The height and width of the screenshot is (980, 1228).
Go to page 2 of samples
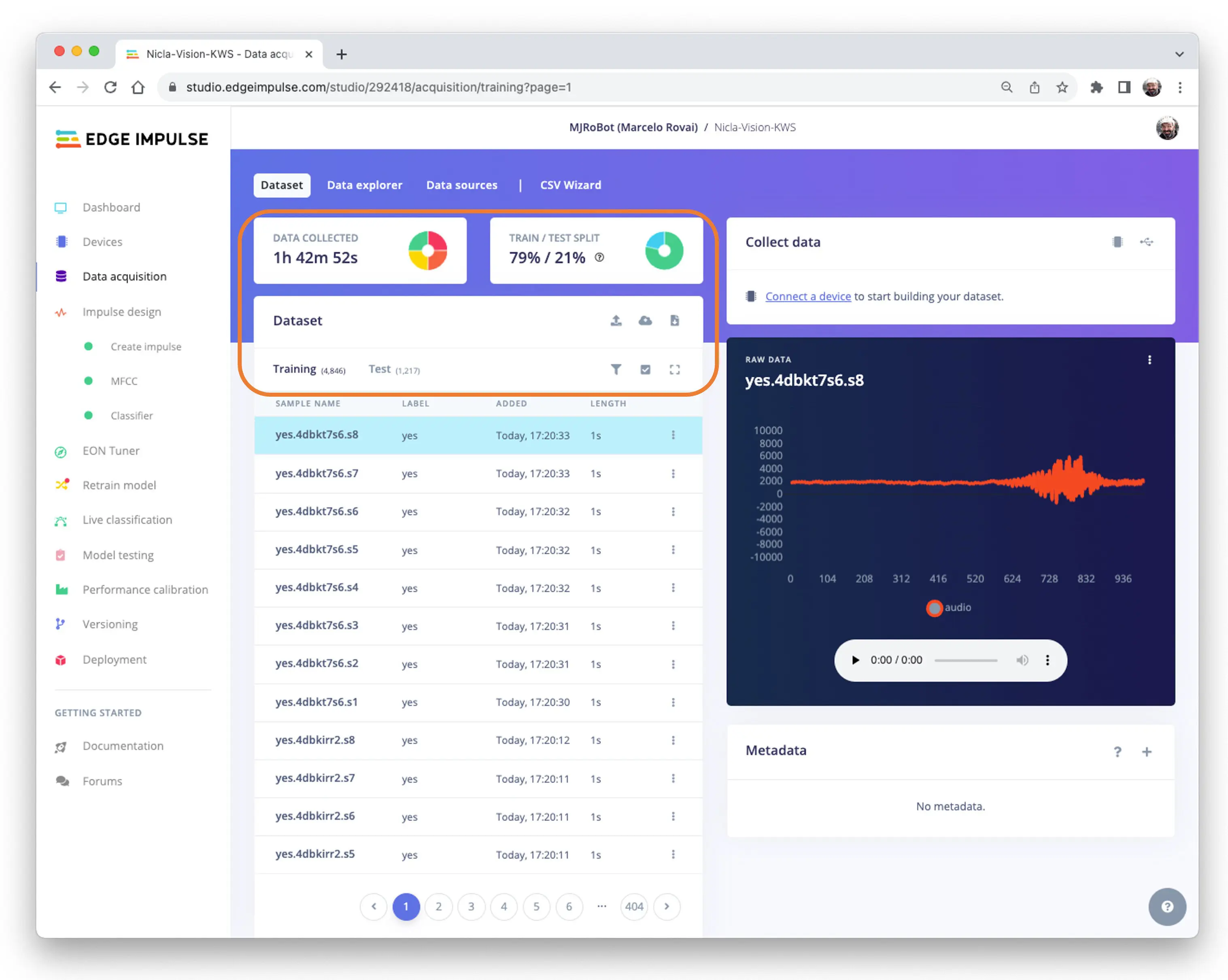(x=438, y=906)
